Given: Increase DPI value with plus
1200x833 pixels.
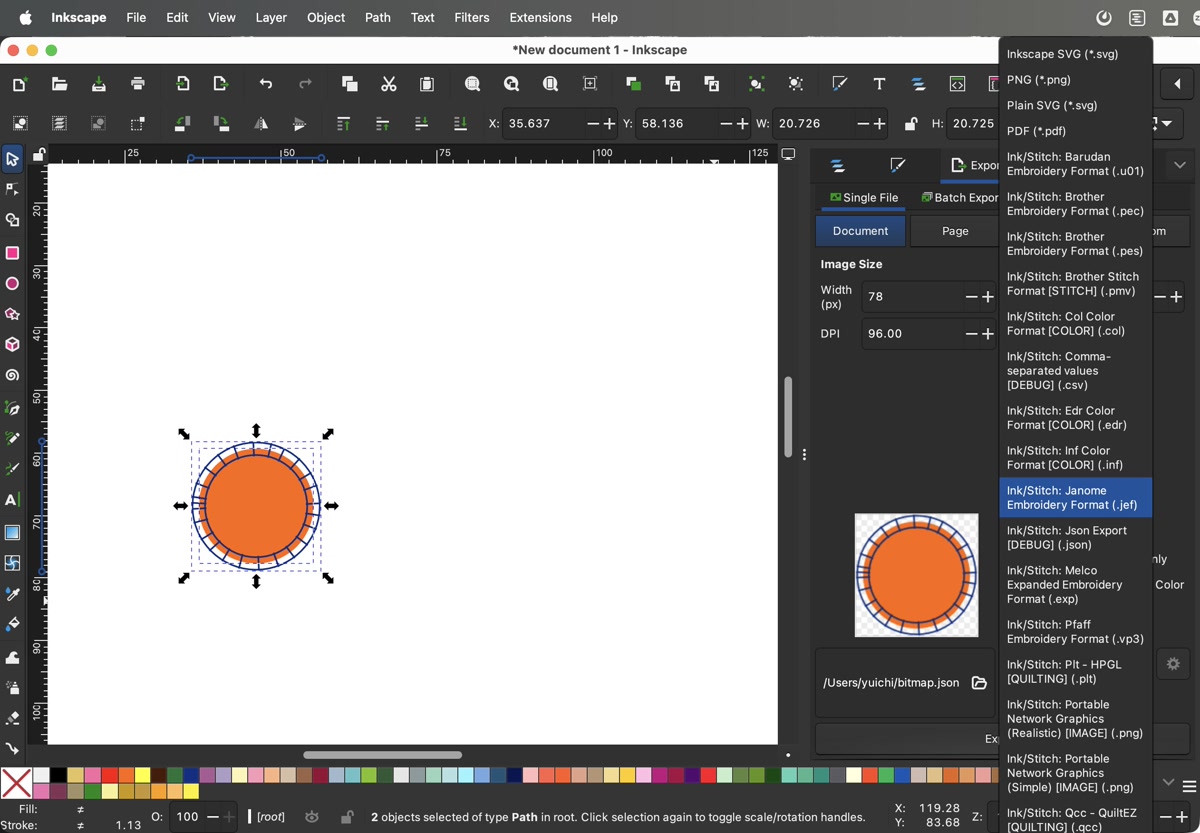Looking at the screenshot, I should (x=988, y=333).
